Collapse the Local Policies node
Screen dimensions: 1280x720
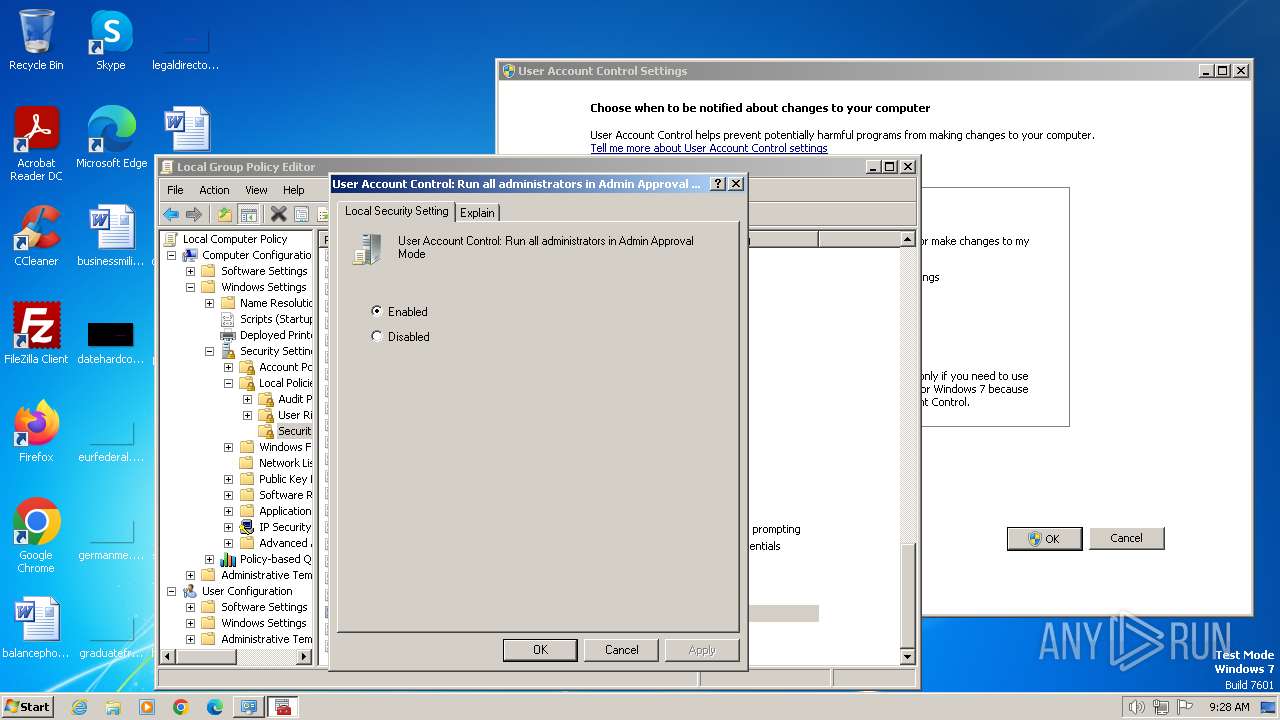pyautogui.click(x=228, y=383)
